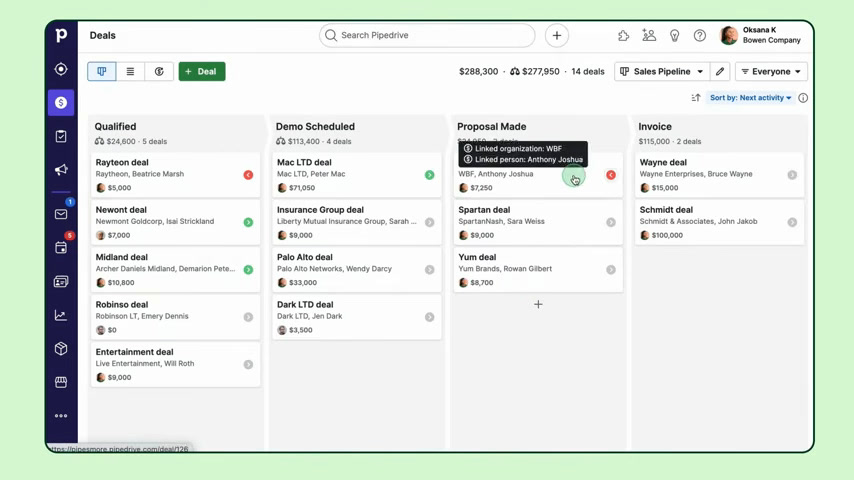
Task: Open Deals dollar icon in sidebar
Action: (x=61, y=102)
